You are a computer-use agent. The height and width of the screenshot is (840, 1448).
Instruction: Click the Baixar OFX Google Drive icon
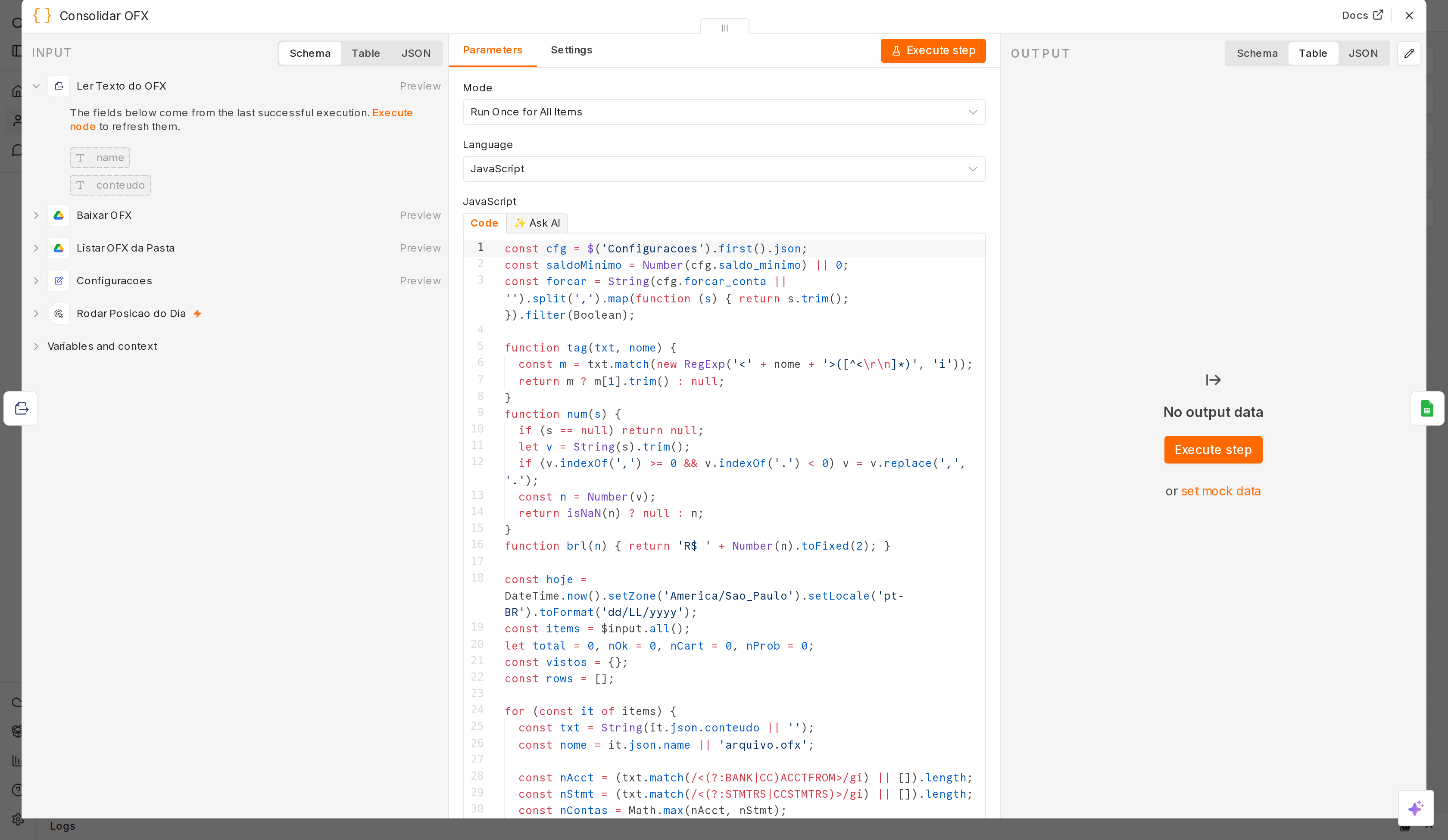[59, 215]
